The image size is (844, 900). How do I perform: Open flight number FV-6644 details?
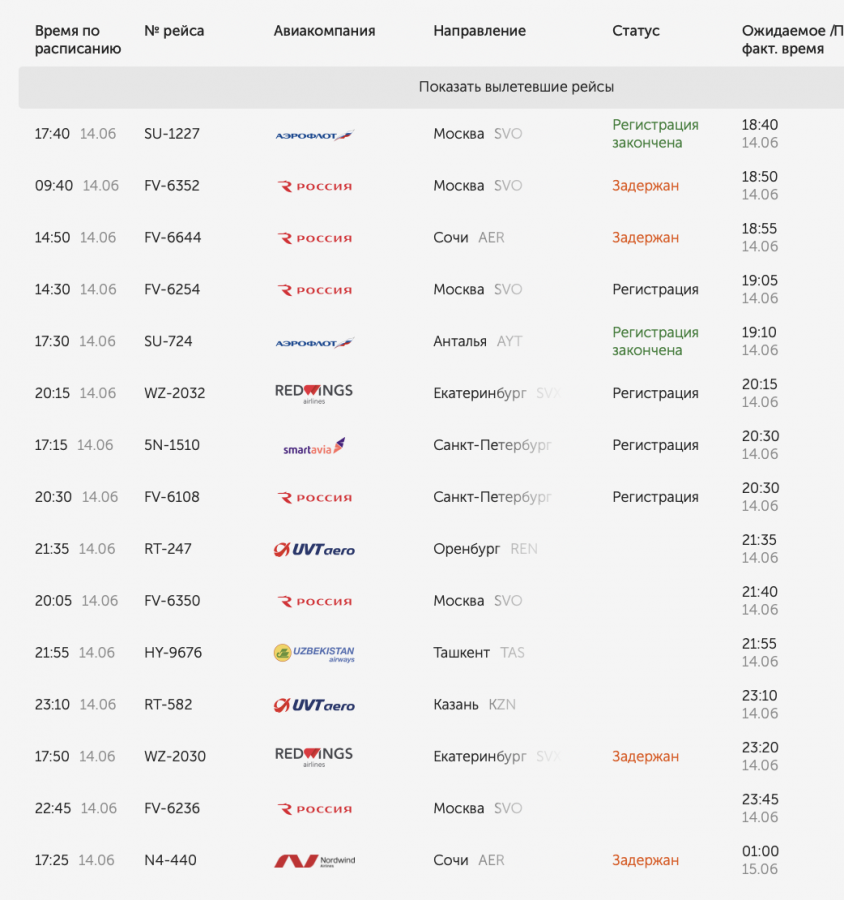click(172, 238)
